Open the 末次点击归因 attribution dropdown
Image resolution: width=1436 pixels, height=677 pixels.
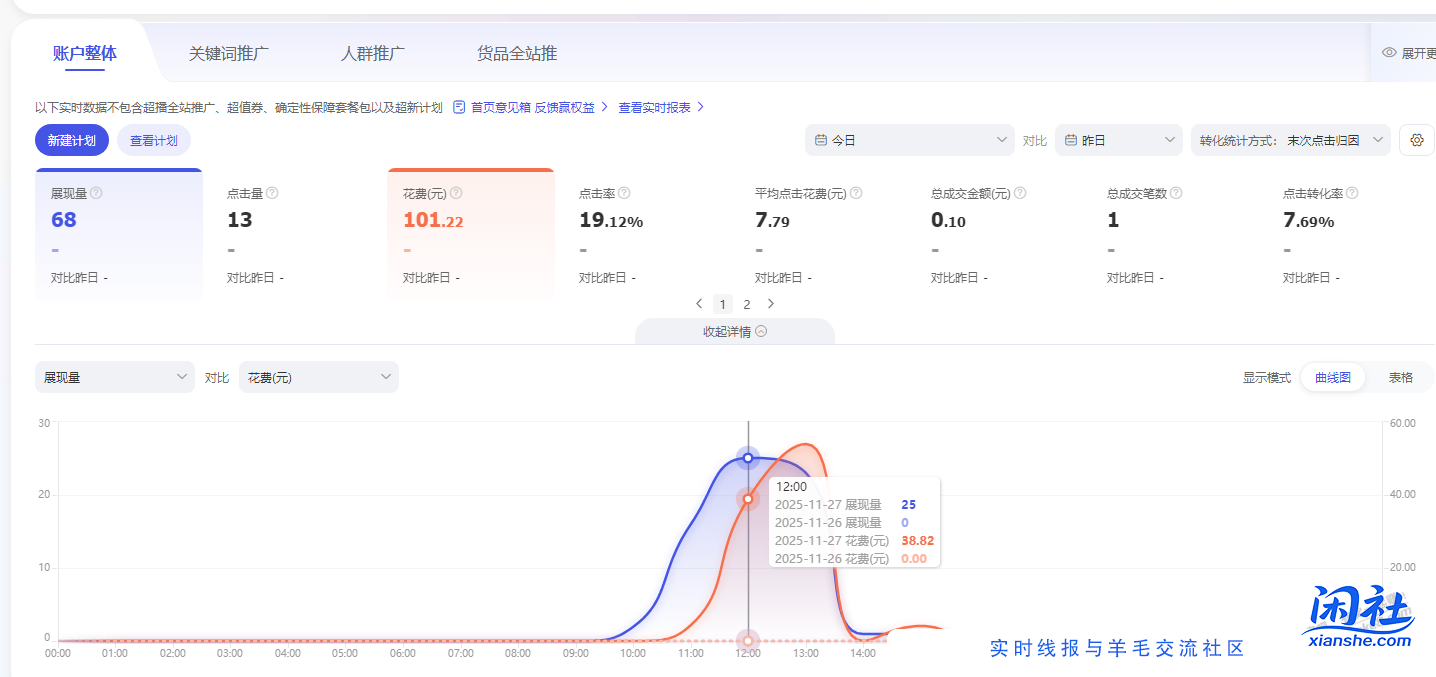(x=1290, y=140)
